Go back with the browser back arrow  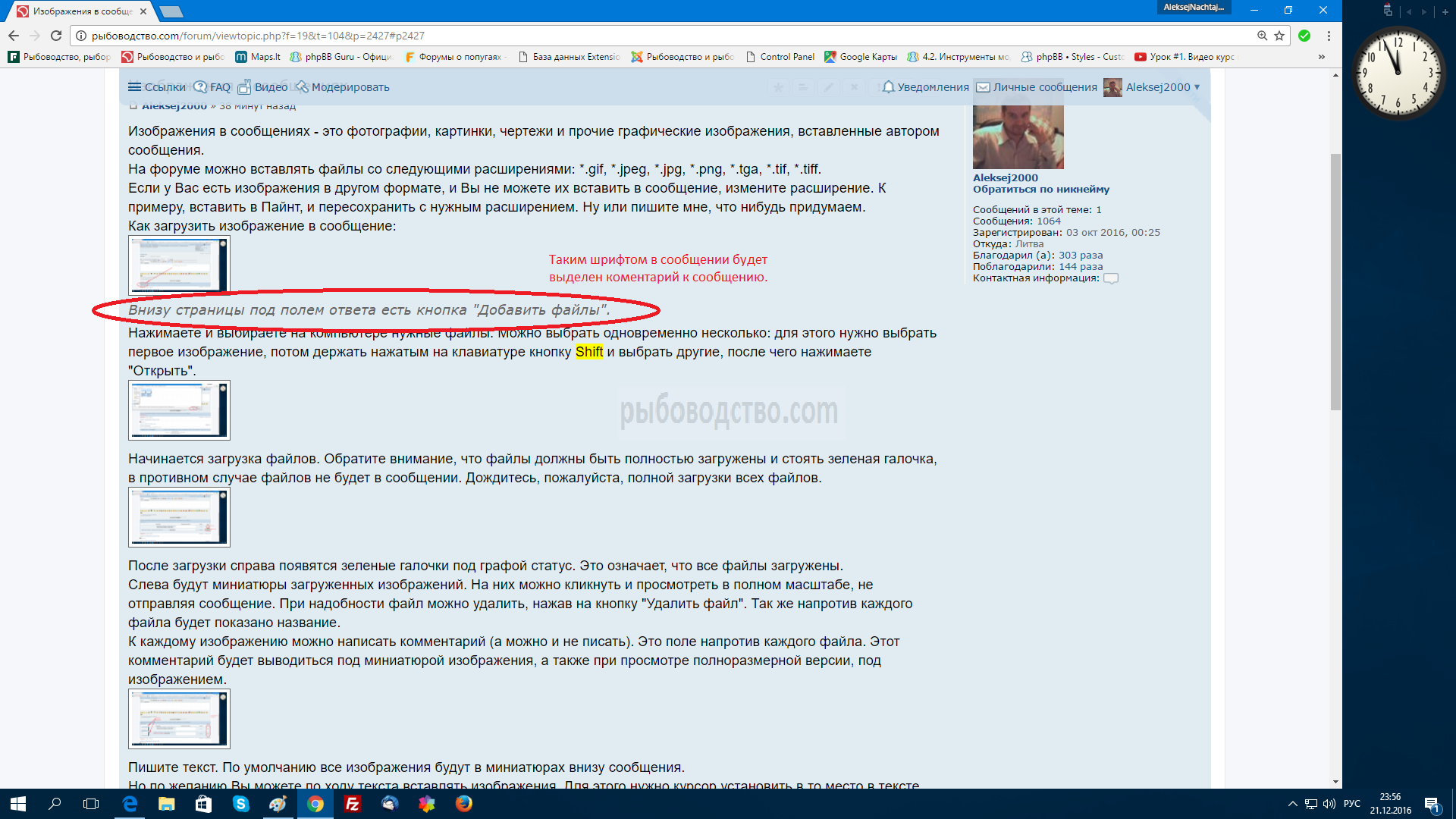click(x=14, y=36)
